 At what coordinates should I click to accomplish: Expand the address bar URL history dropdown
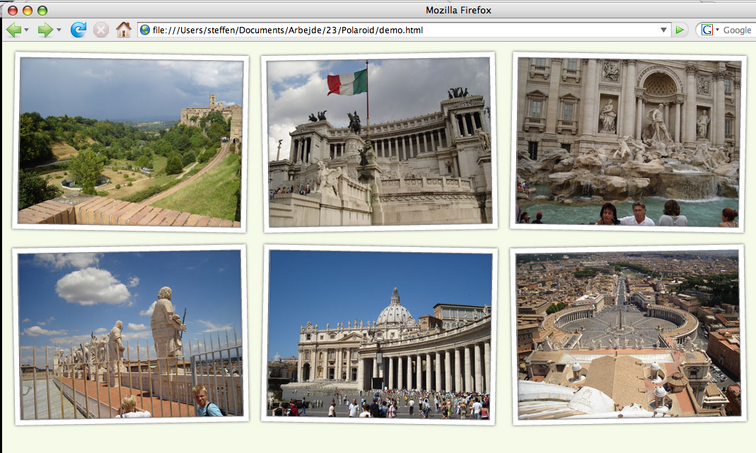point(664,30)
